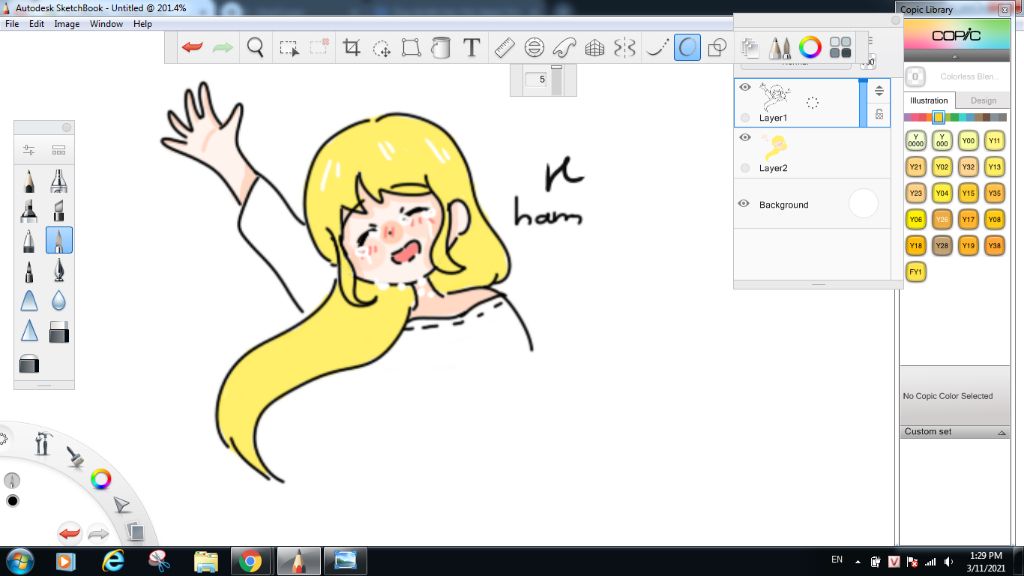Viewport: 1024px width, 576px height.
Task: Select the Distort transform tool
Action: [411, 48]
